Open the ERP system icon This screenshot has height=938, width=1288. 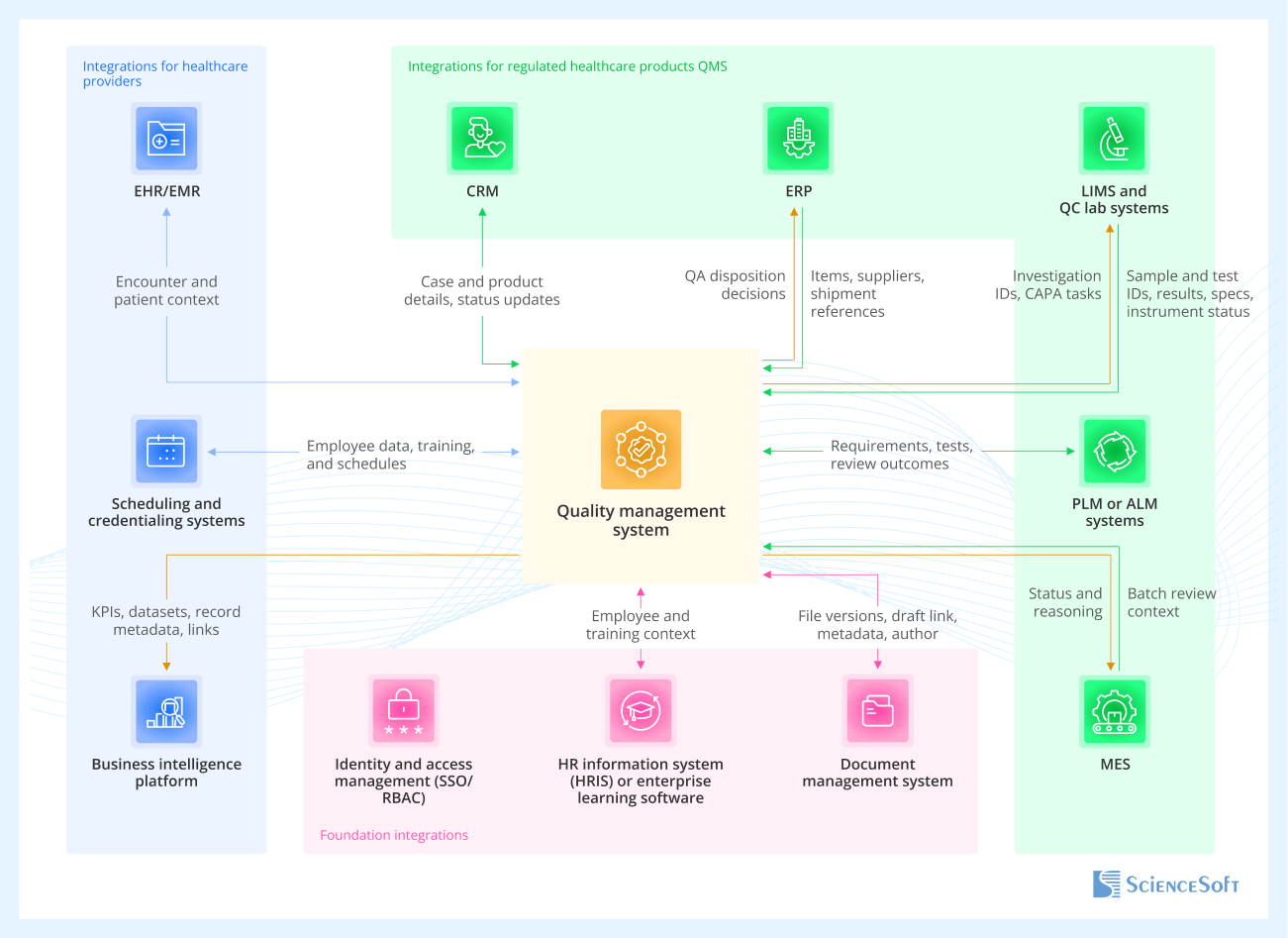[798, 139]
